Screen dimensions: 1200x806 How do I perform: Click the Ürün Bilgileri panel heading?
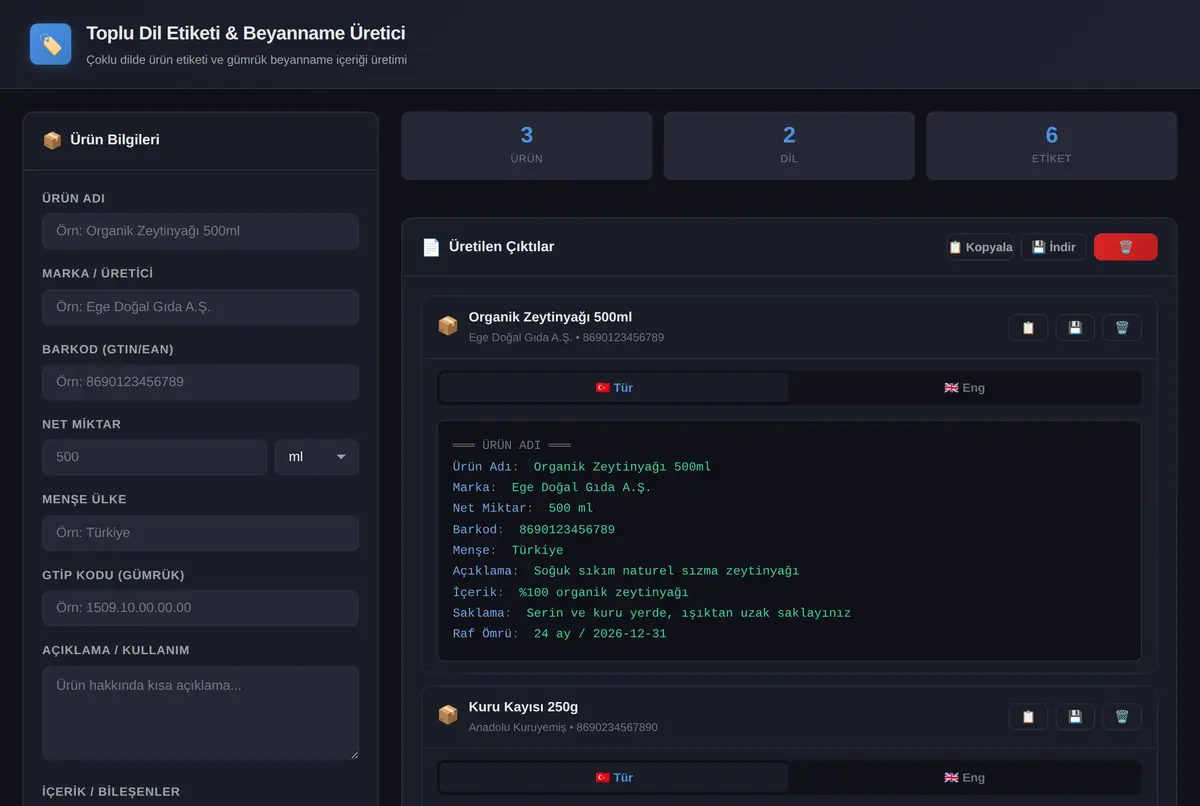[115, 140]
